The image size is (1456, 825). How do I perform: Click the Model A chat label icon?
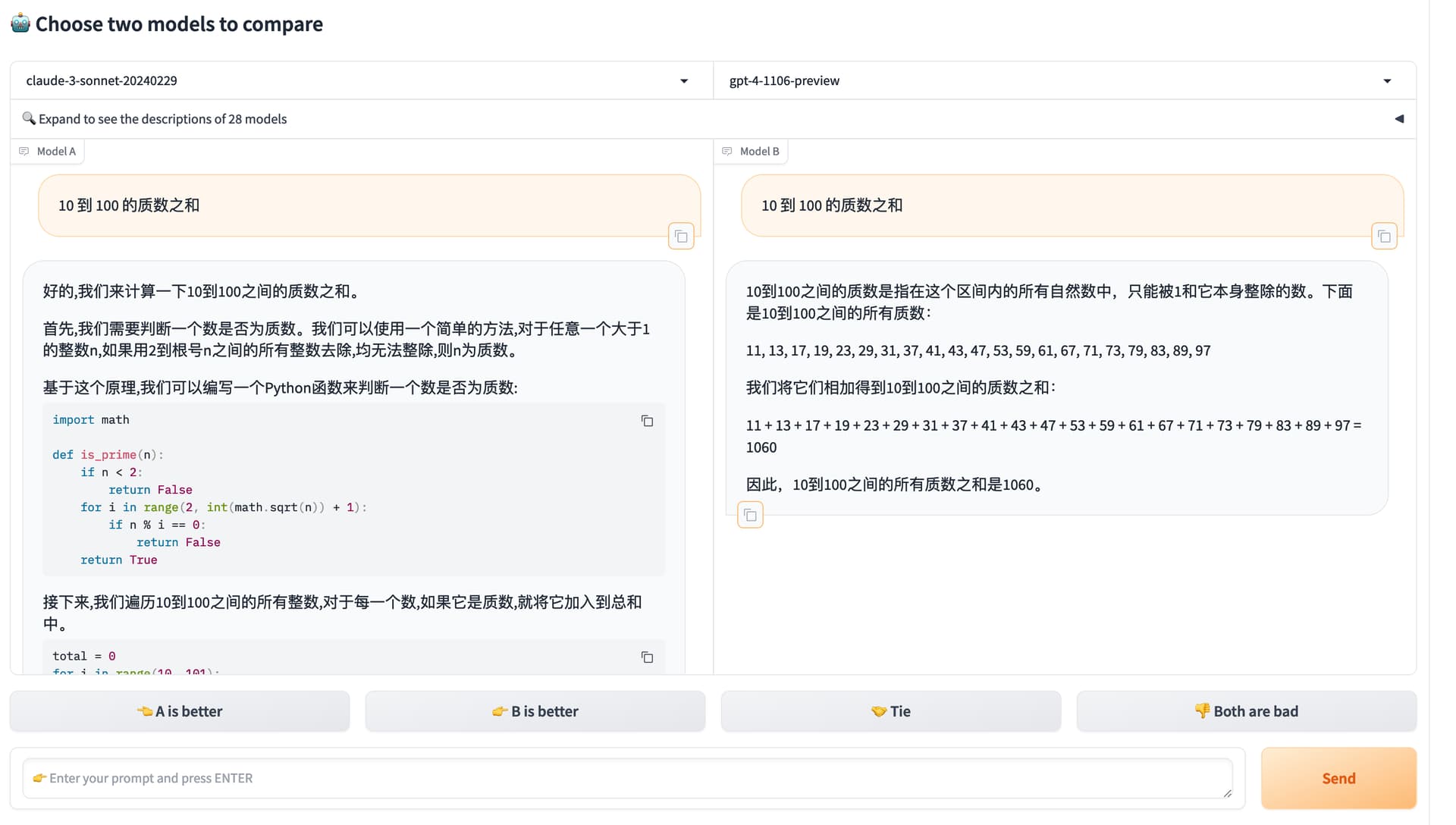tap(24, 151)
